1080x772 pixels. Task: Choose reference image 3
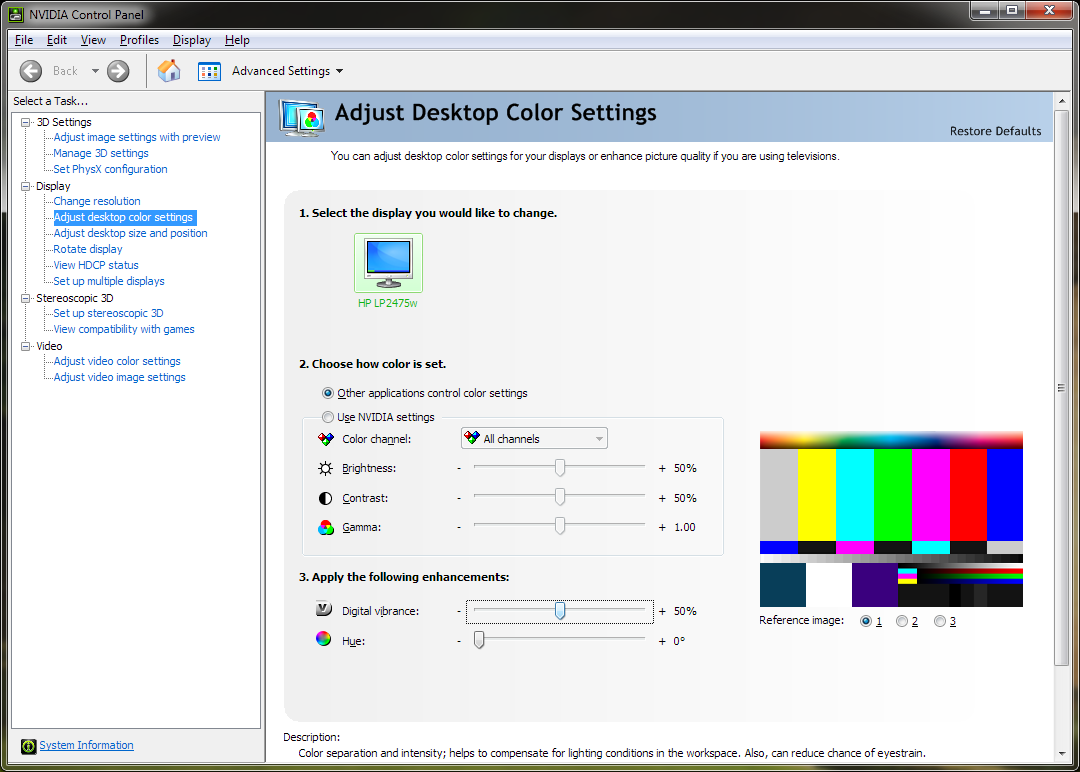pyautogui.click(x=939, y=621)
